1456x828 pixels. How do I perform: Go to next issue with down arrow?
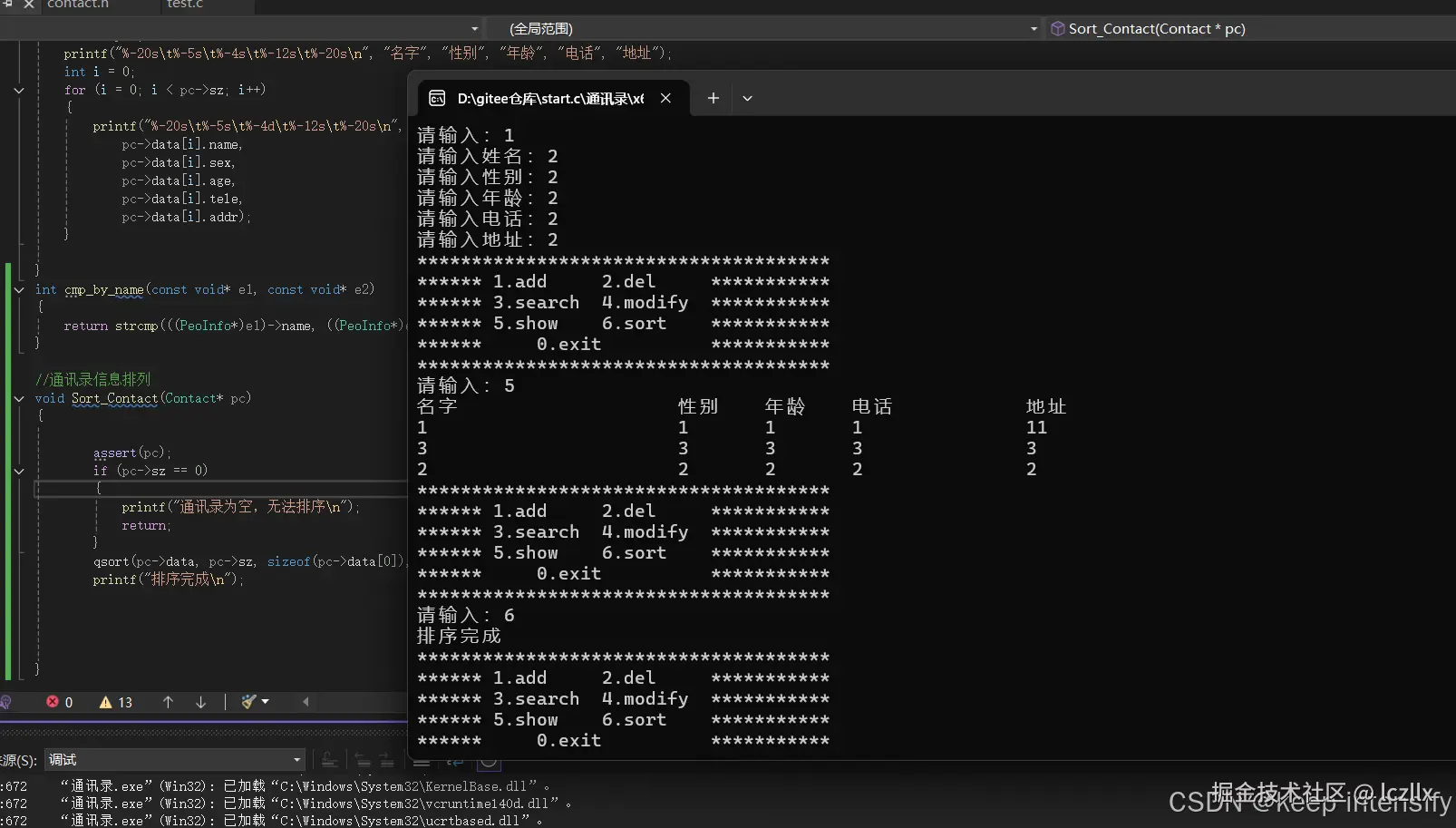click(x=200, y=702)
